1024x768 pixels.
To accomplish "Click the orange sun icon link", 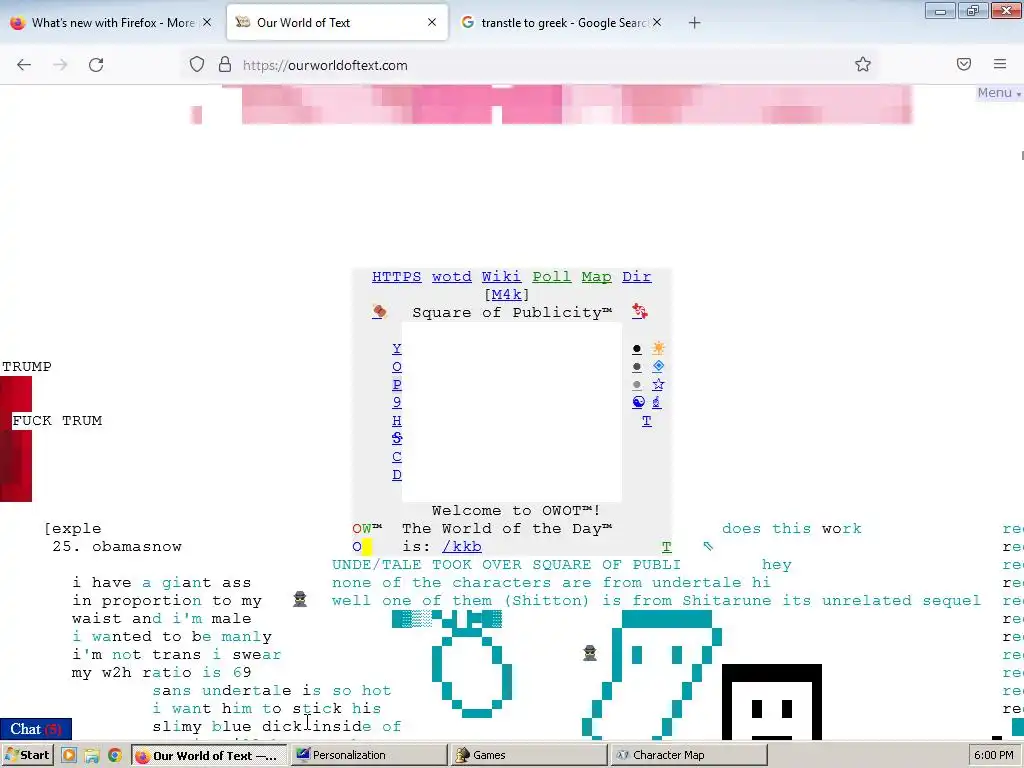I will tap(658, 348).
